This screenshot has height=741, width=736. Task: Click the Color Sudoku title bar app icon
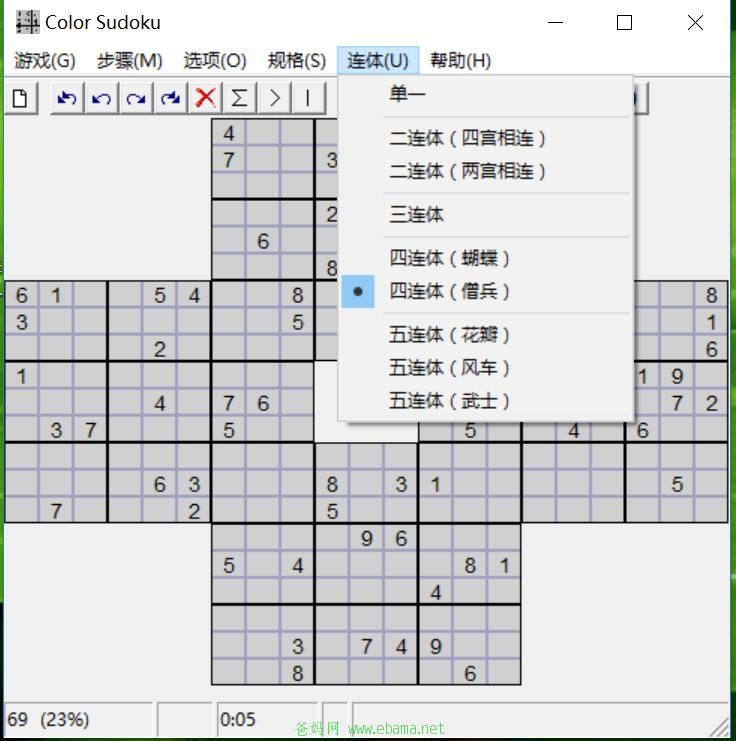(27, 22)
